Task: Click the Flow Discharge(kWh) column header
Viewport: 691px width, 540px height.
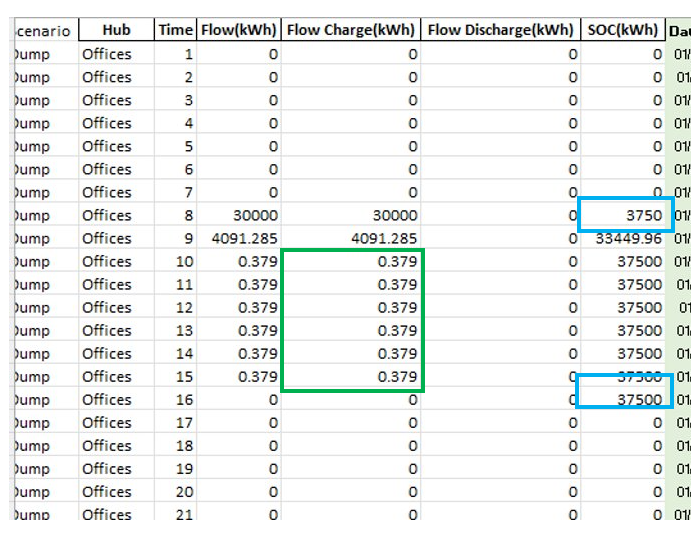Action: (x=500, y=30)
